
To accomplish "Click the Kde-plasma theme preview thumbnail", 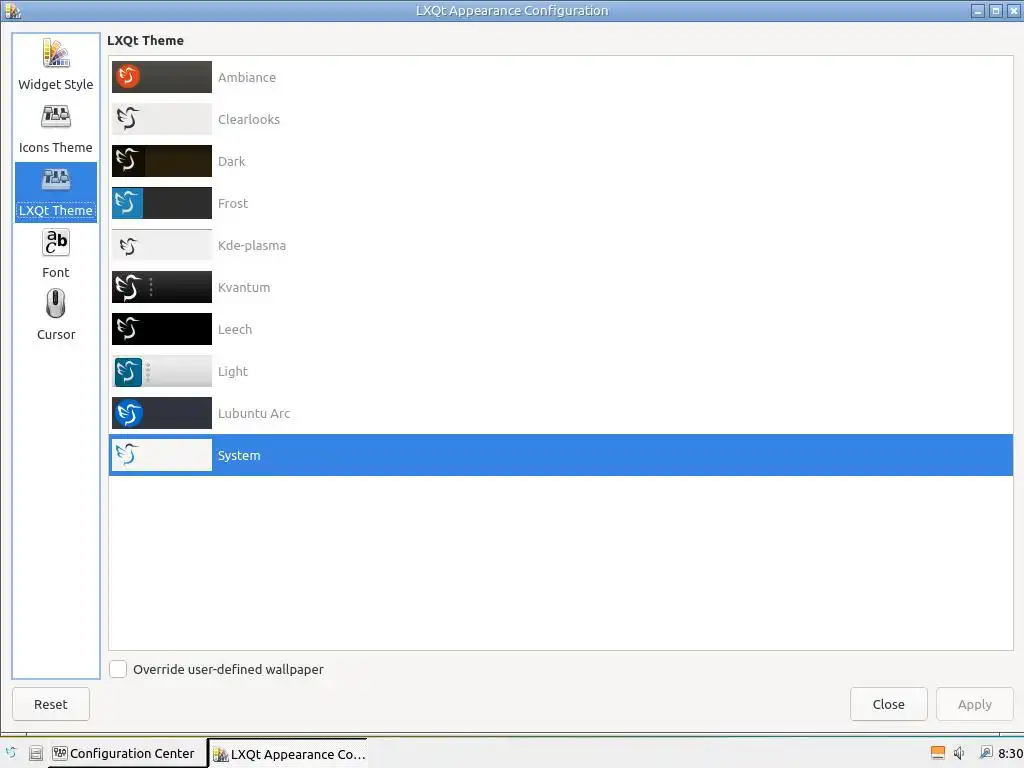I will pos(162,245).
